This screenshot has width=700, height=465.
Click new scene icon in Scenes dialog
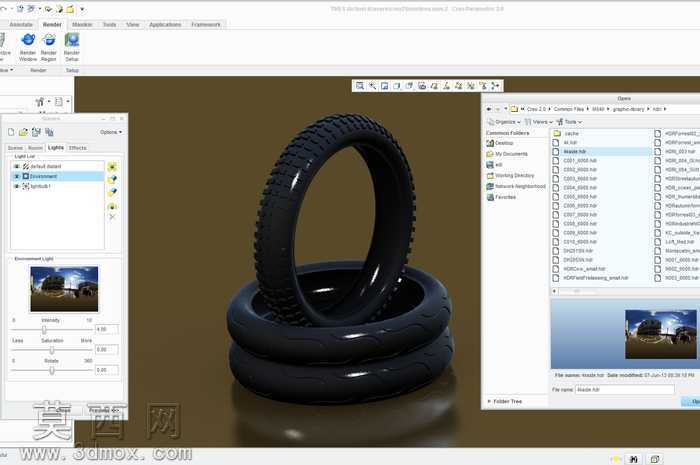11,132
